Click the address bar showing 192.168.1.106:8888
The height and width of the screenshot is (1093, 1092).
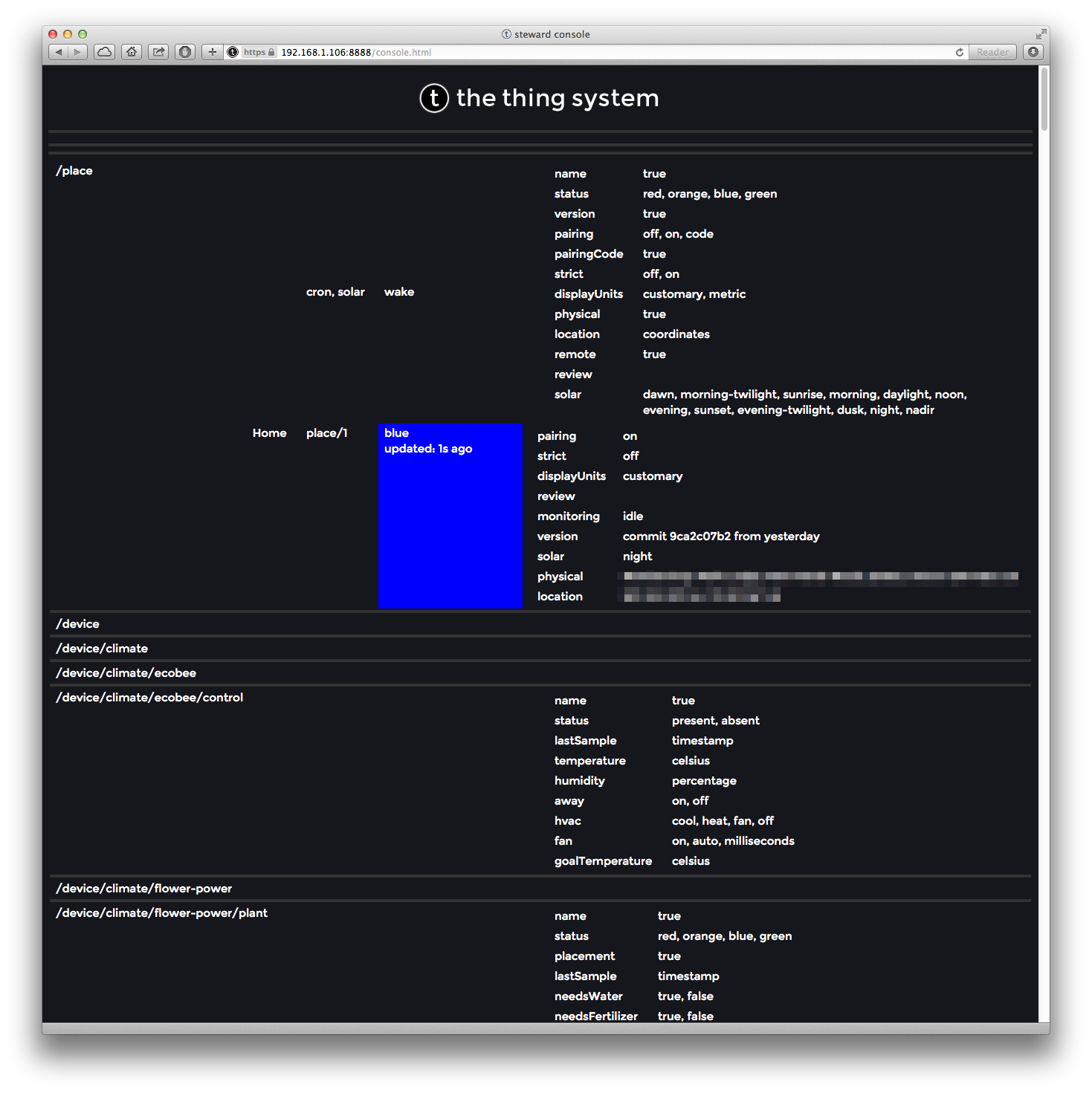click(595, 52)
